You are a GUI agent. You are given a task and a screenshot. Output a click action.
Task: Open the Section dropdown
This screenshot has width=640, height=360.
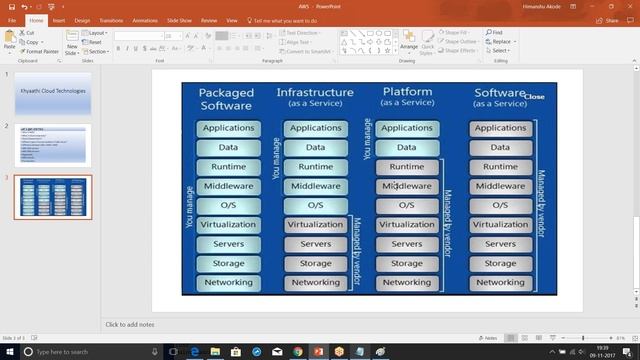click(96, 51)
